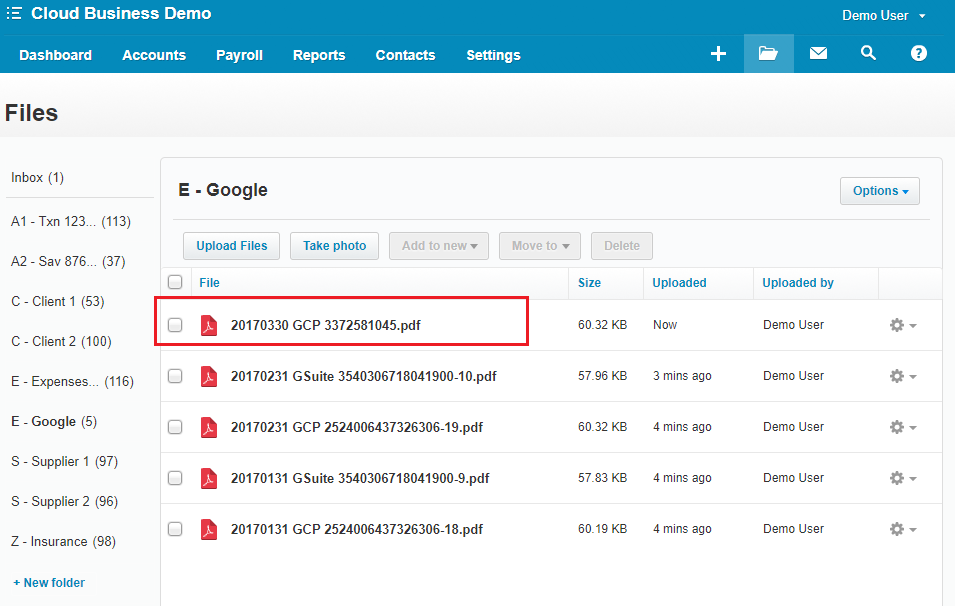Click the 57.96 KB size cell
Image resolution: width=955 pixels, height=606 pixels.
[x=602, y=376]
